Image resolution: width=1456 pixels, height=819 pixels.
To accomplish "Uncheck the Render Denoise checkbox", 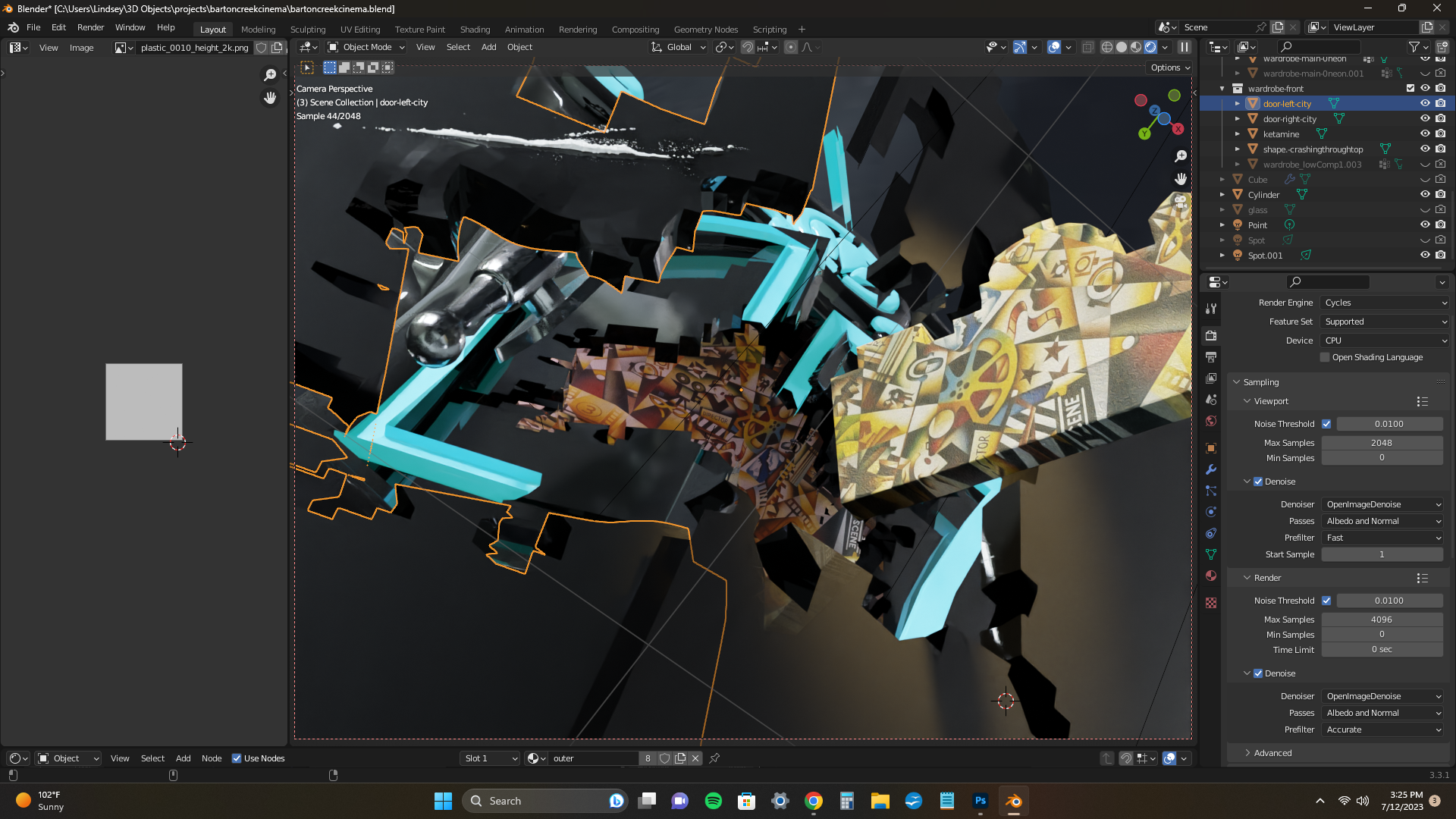I will point(1258,673).
